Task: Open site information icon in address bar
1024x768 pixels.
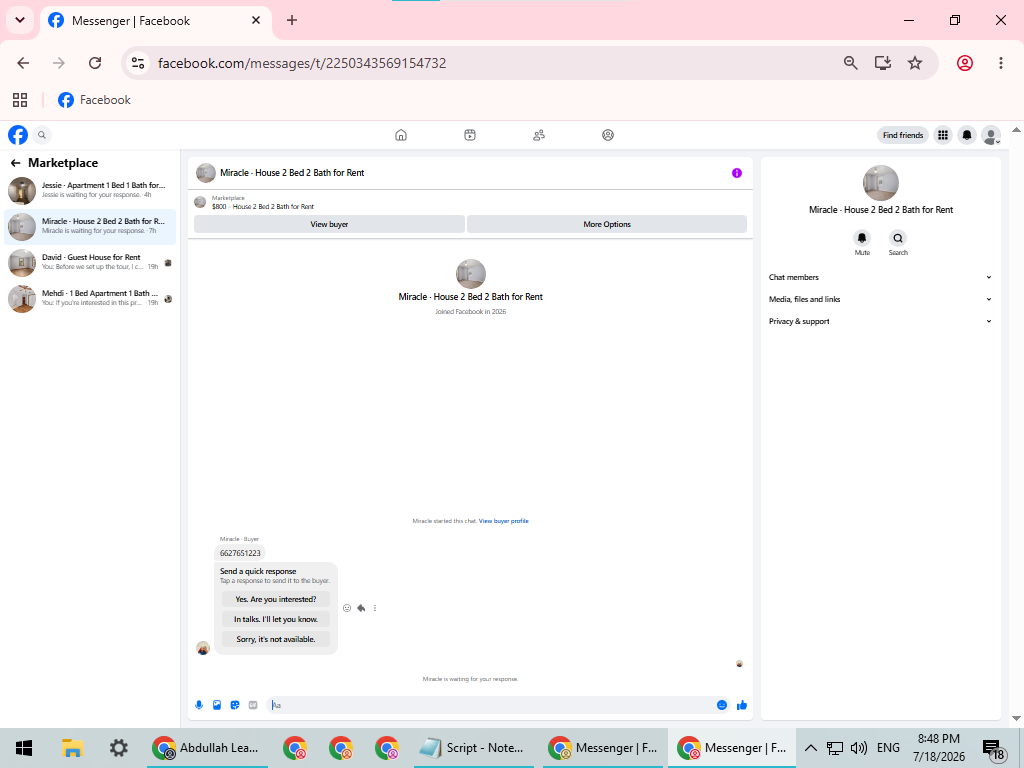Action: click(138, 63)
